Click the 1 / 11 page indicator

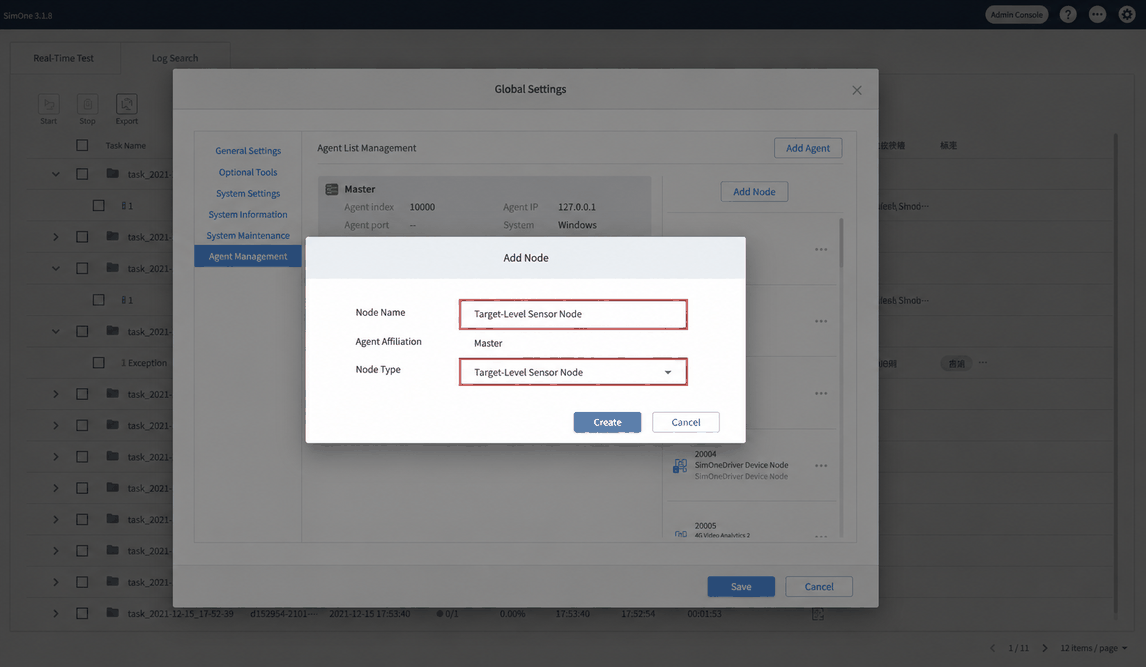(1018, 648)
